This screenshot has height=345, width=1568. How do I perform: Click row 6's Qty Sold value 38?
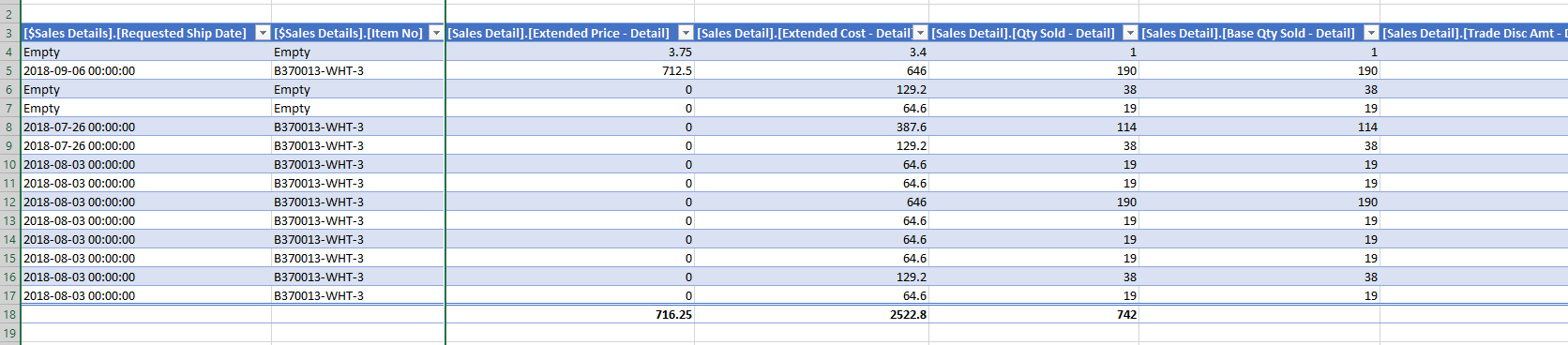pos(1033,89)
